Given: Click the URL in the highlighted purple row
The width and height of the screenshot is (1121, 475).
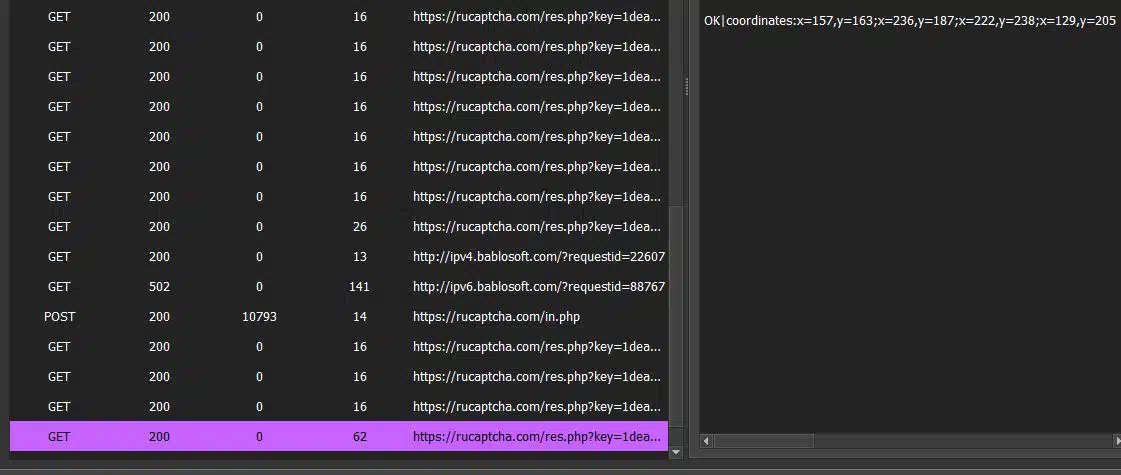Looking at the screenshot, I should (537, 436).
